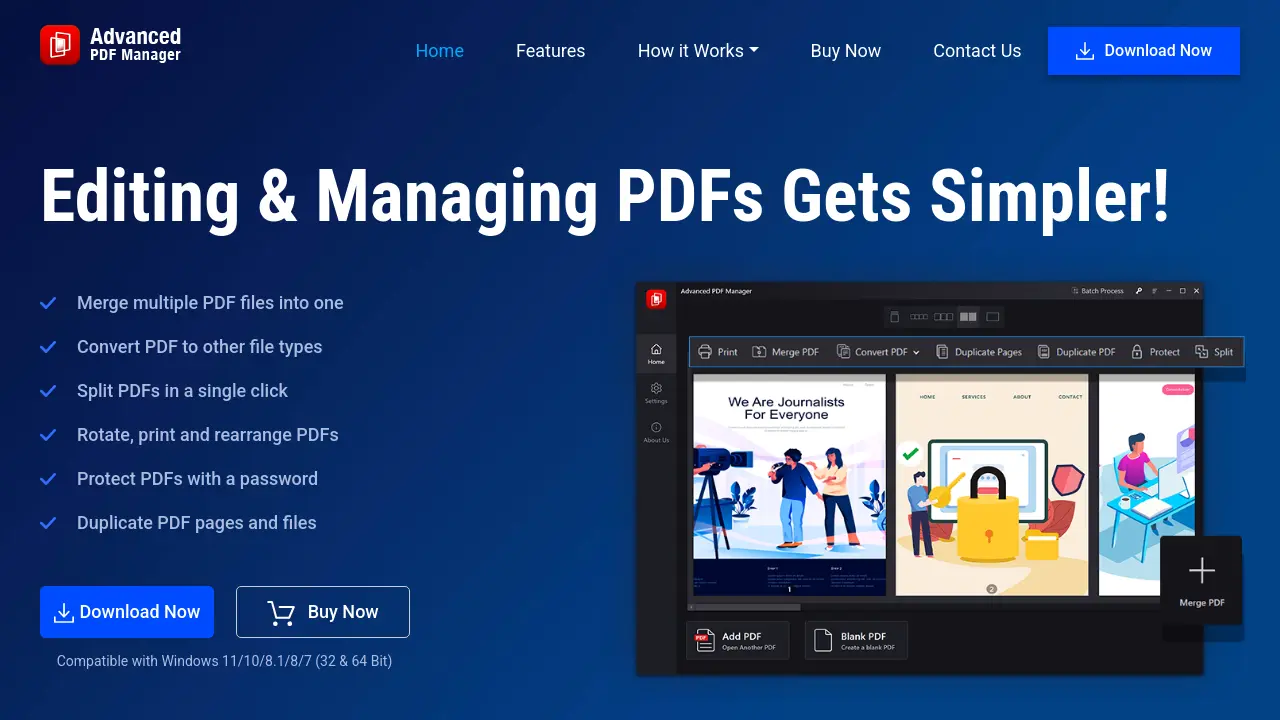Open the Buy Now nav link
This screenshot has width=1280, height=720.
[846, 51]
